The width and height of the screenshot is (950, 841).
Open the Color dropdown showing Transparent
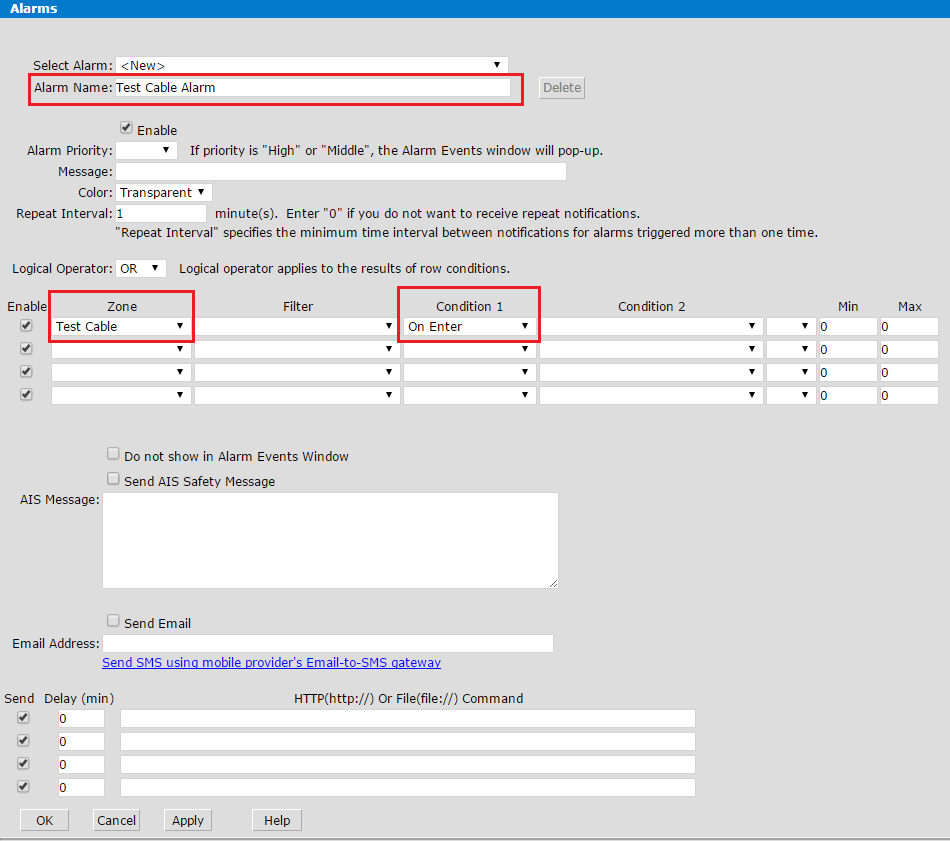click(164, 192)
